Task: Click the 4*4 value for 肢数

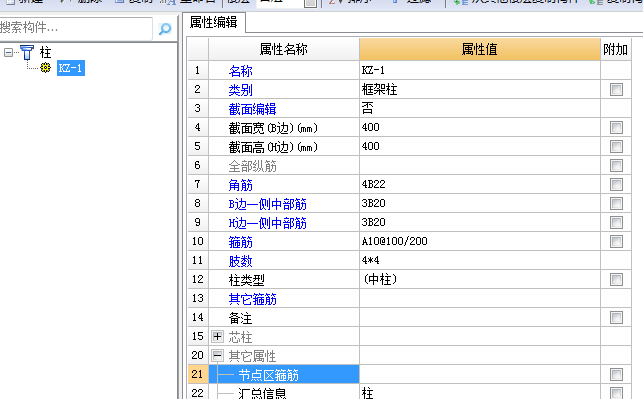Action: tap(480, 260)
